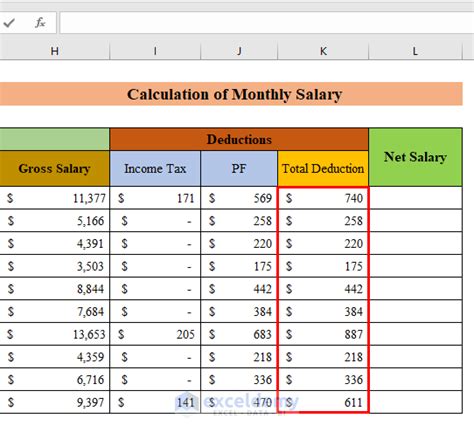Select total deduction cell 442
This screenshot has height=432, width=474.
pos(323,289)
